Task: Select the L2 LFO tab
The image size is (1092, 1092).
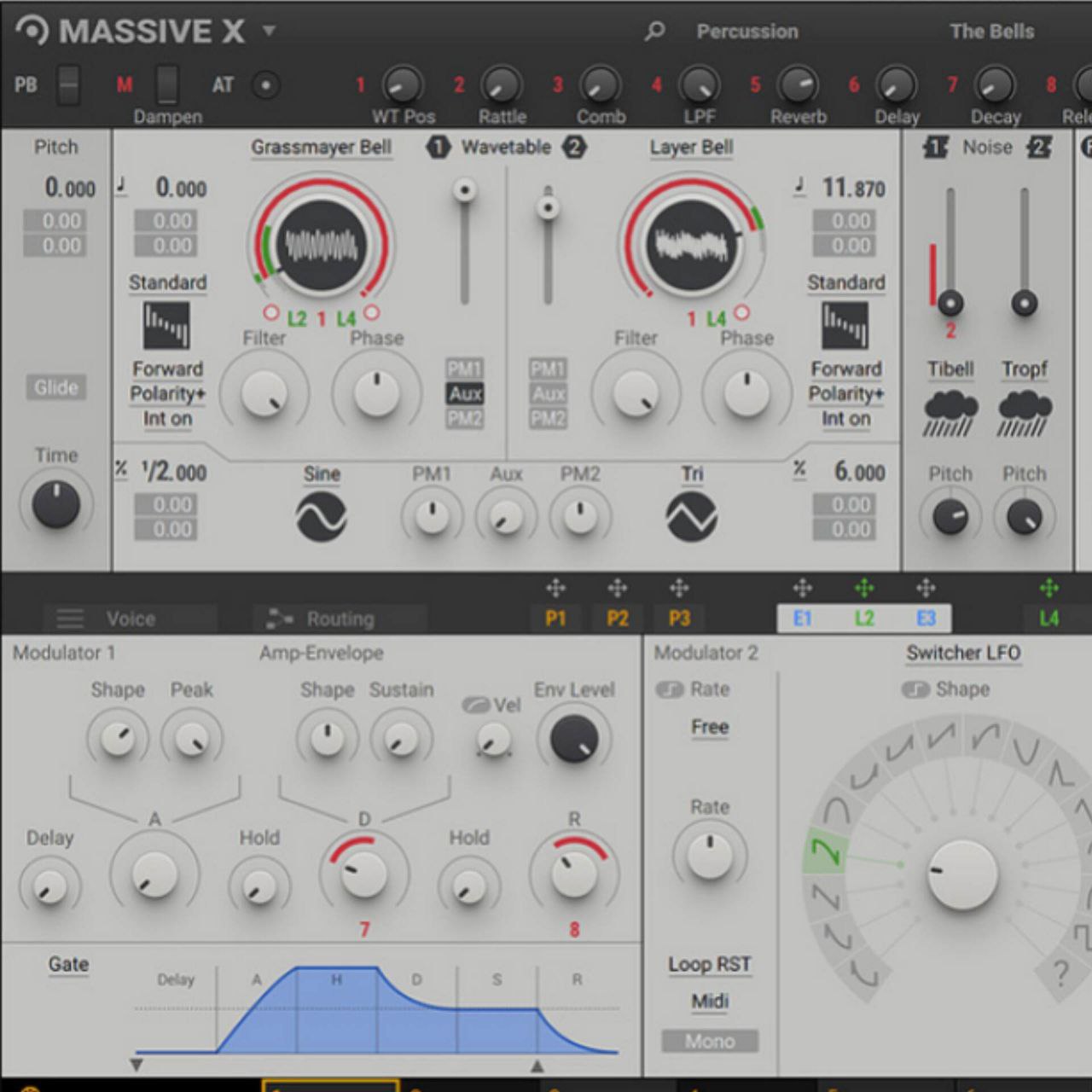Action: [x=864, y=618]
